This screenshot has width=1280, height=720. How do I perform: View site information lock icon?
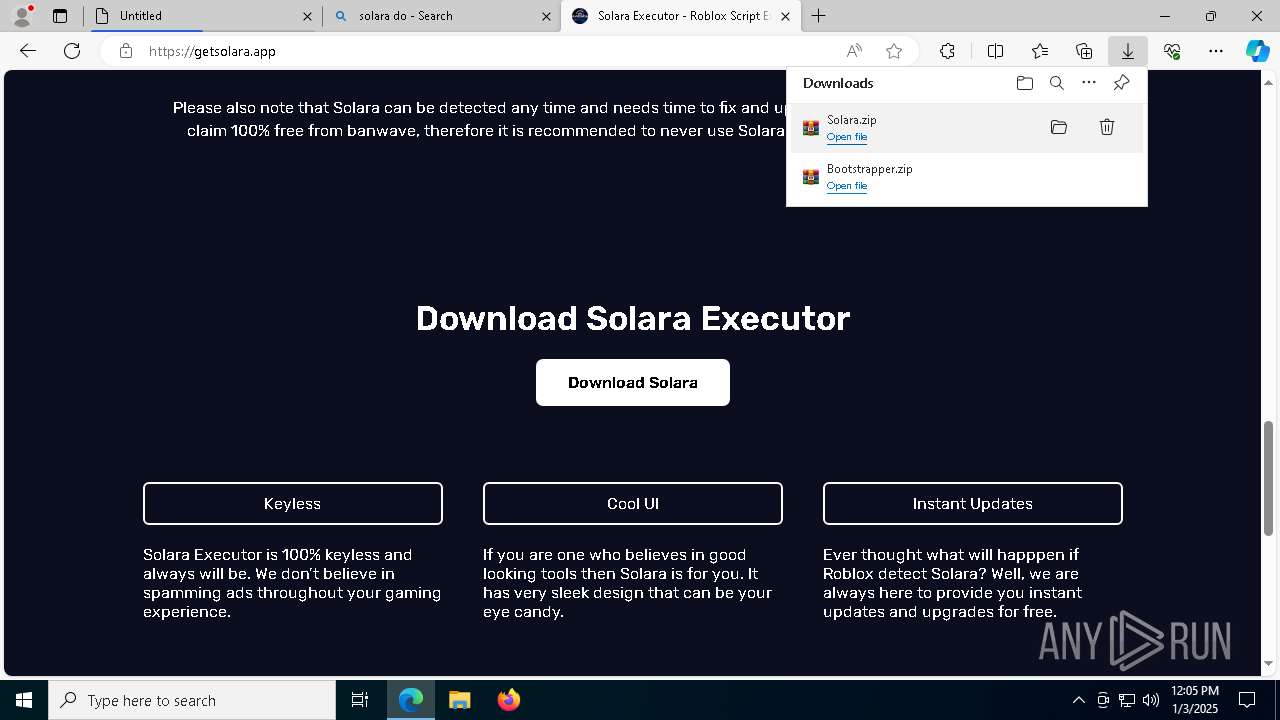[126, 51]
